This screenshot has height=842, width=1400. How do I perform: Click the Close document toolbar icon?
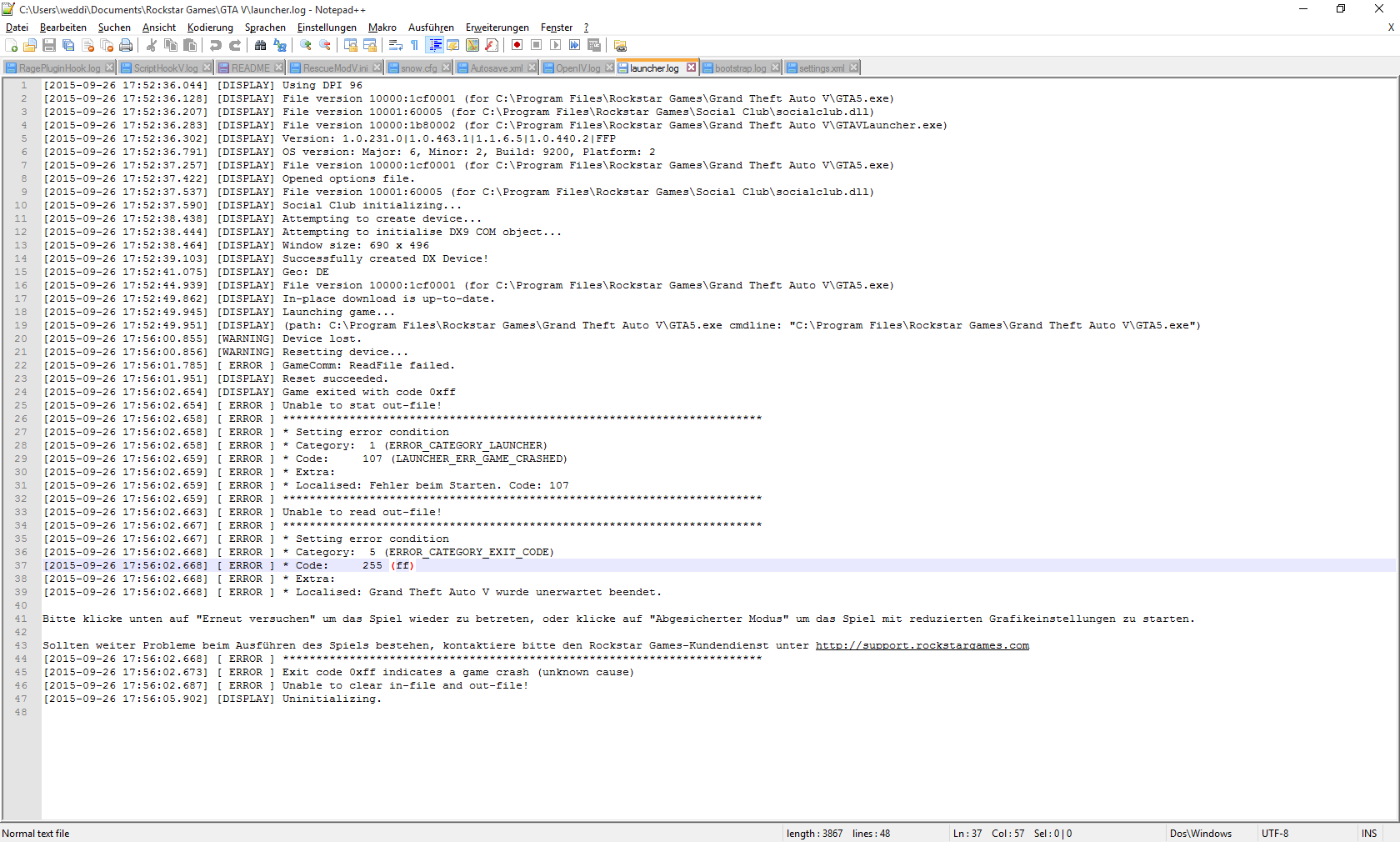[87, 46]
